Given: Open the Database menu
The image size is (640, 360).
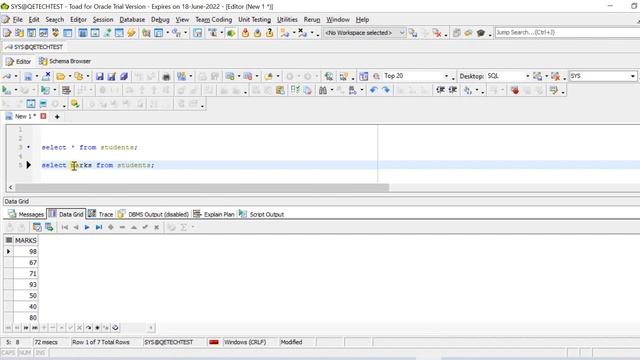Looking at the screenshot, I should click(132, 20).
